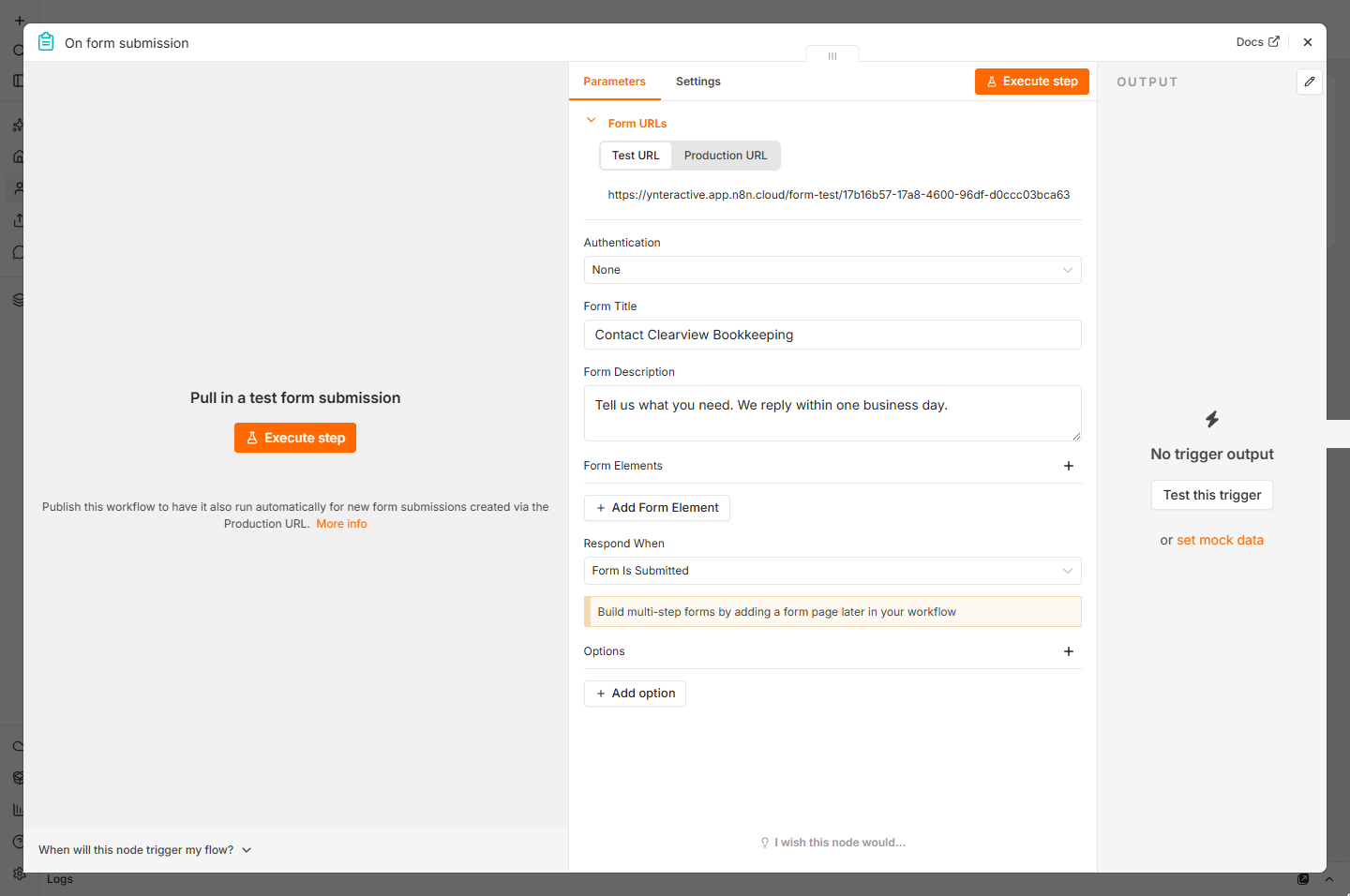Click the Form Title input field
The height and width of the screenshot is (896, 1350).
click(832, 335)
